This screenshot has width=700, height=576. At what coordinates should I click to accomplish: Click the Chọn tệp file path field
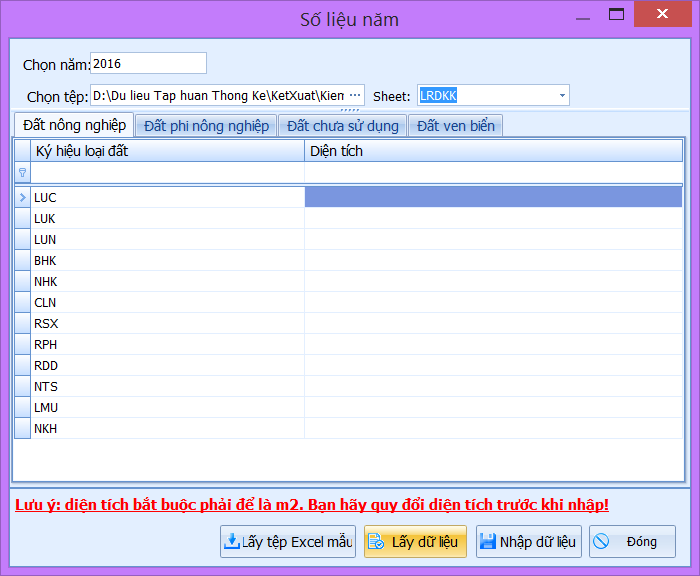(x=218, y=96)
